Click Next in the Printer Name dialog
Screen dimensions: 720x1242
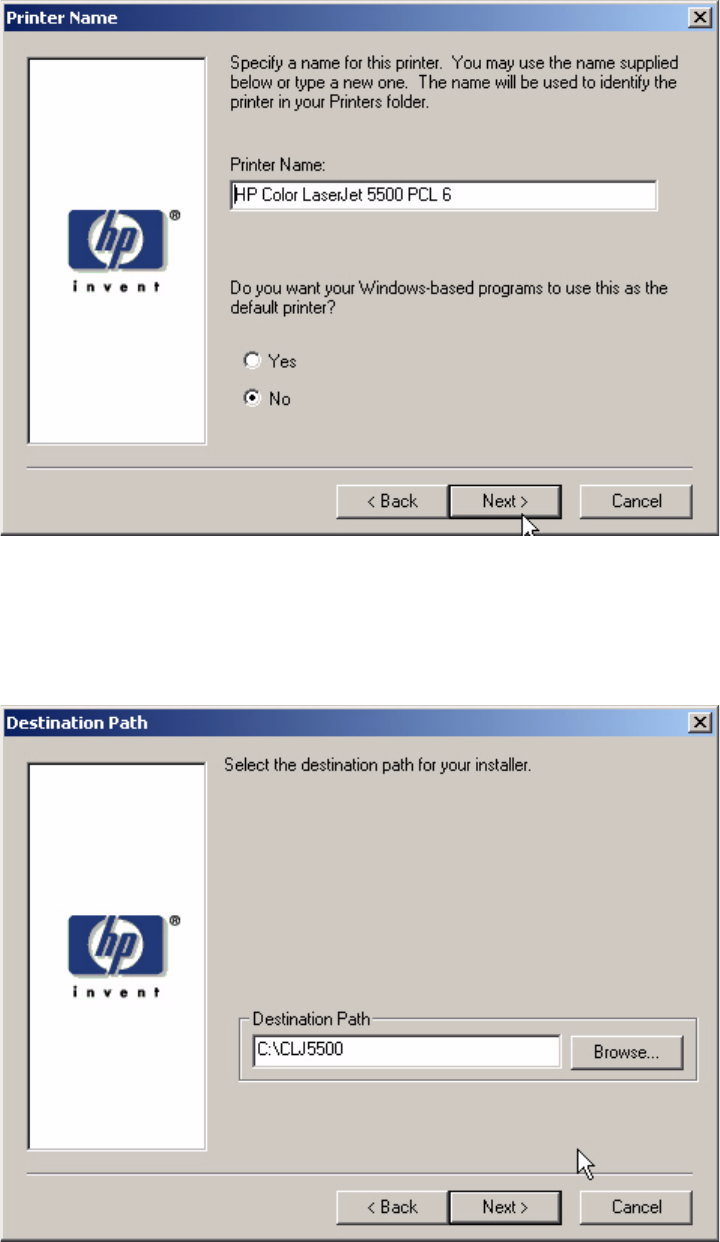tap(505, 501)
